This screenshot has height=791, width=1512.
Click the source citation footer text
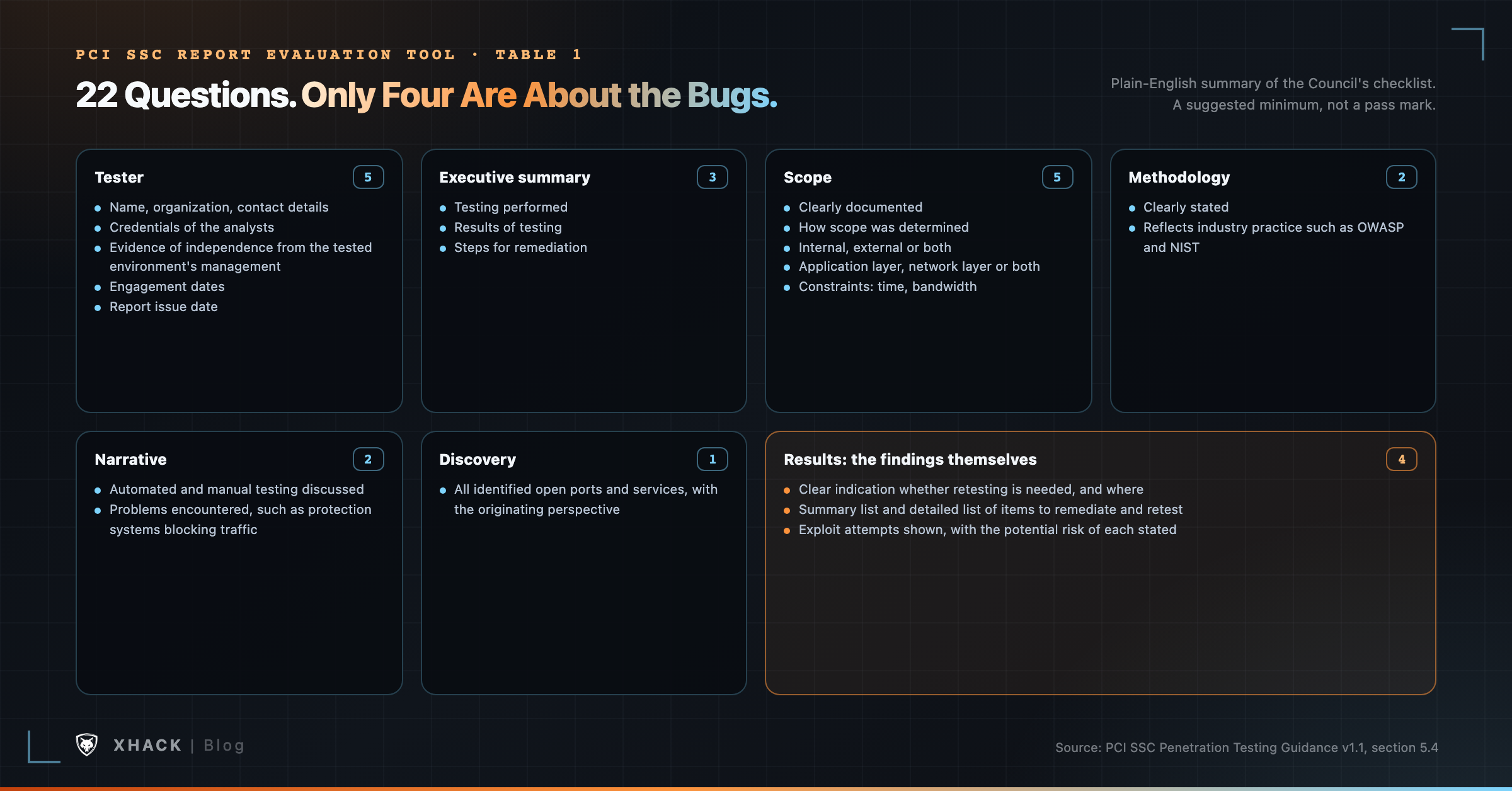coord(1247,748)
